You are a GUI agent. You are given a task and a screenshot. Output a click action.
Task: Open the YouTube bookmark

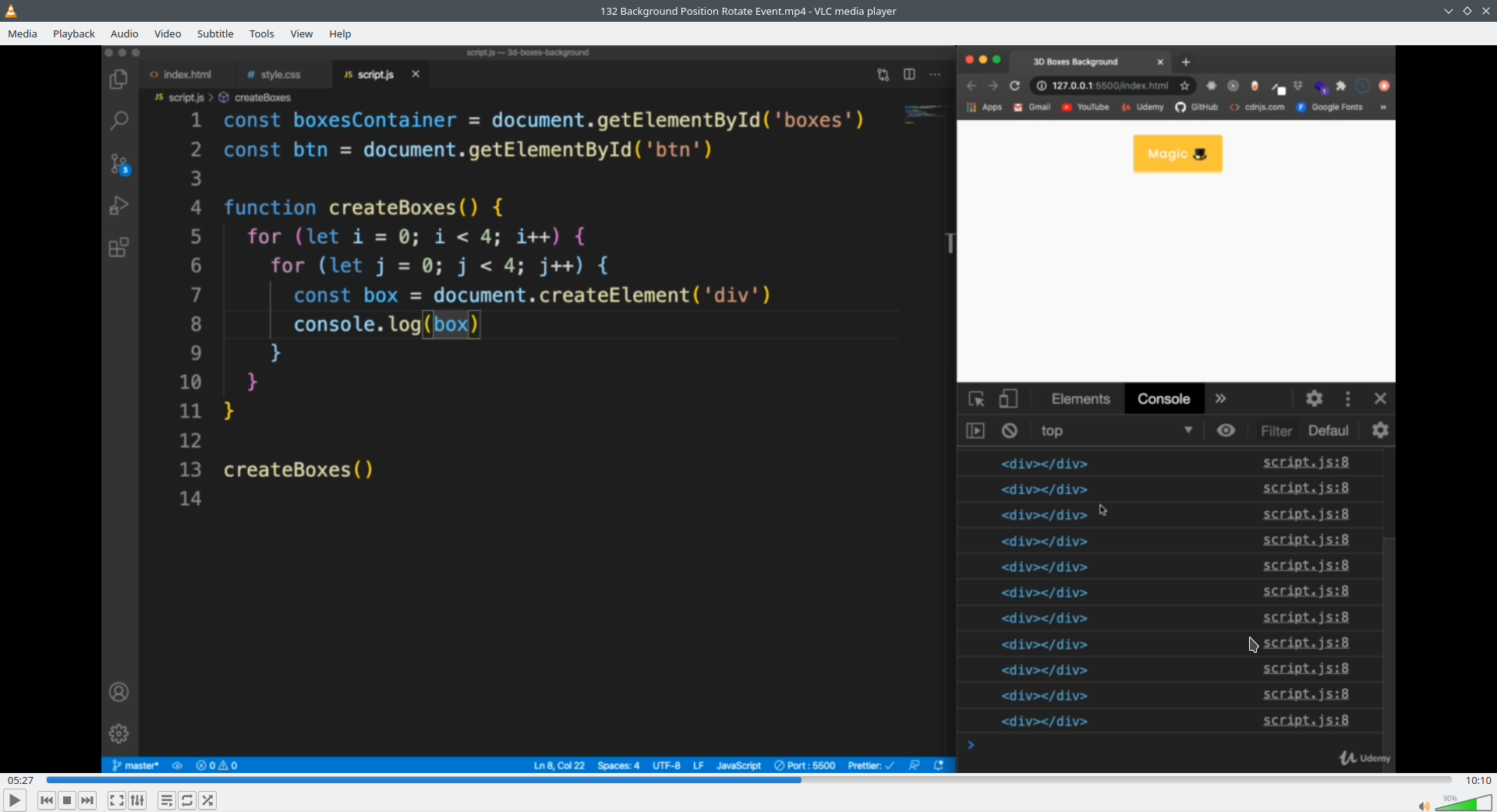(1085, 108)
